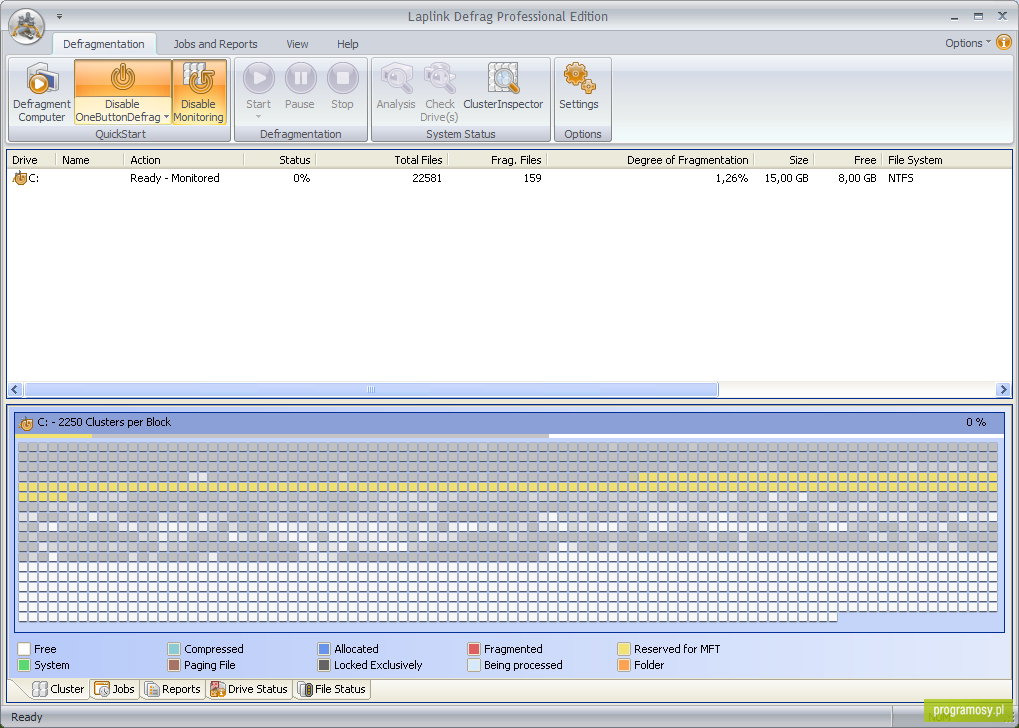This screenshot has height=728, width=1019.
Task: Open Settings gear icon
Action: (579, 79)
